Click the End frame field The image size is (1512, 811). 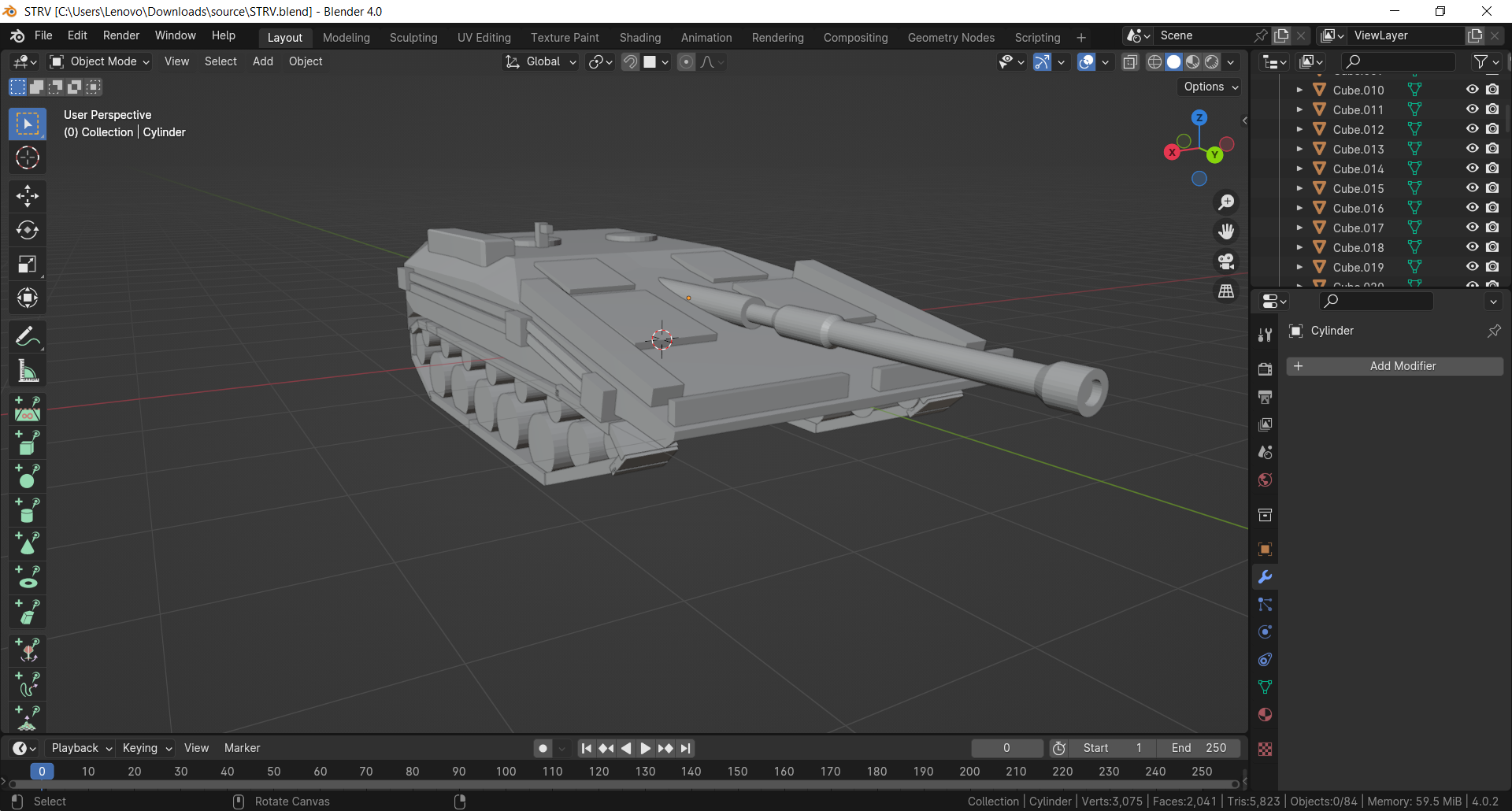(x=1199, y=748)
